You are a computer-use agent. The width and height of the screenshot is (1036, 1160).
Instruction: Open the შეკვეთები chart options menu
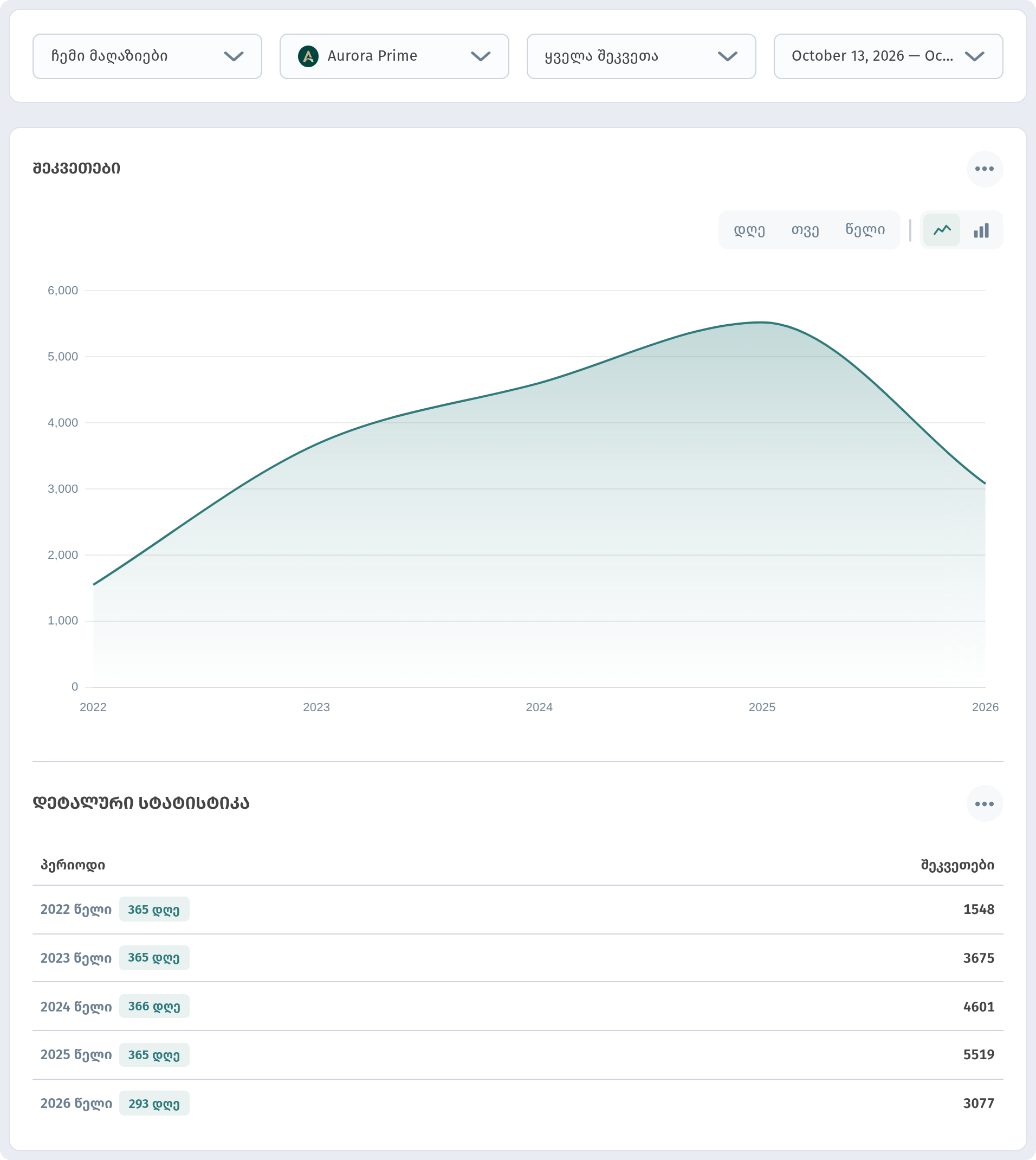point(984,169)
